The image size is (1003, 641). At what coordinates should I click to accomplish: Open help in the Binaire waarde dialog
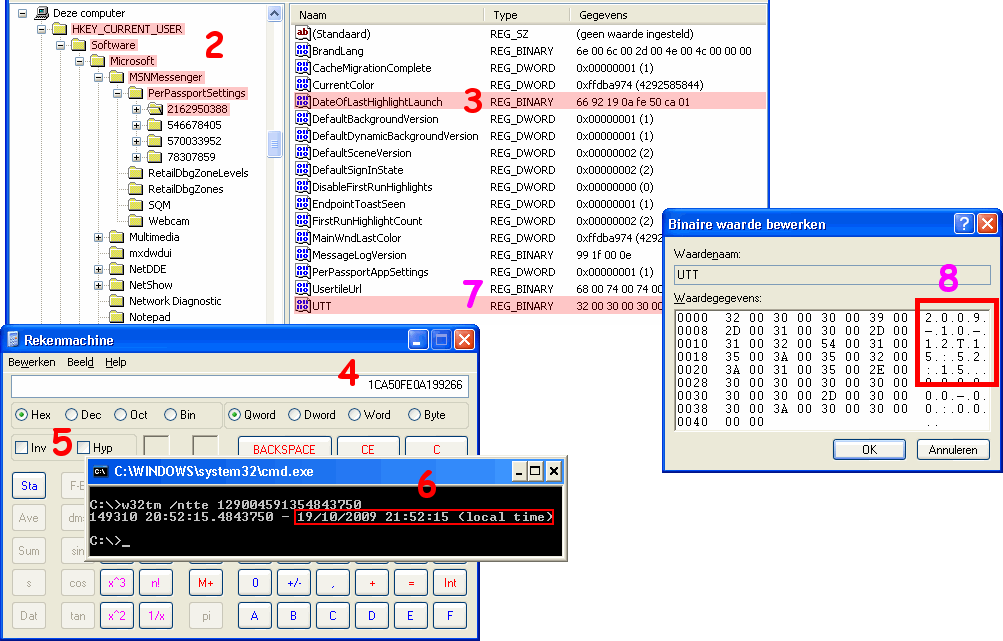(x=964, y=224)
